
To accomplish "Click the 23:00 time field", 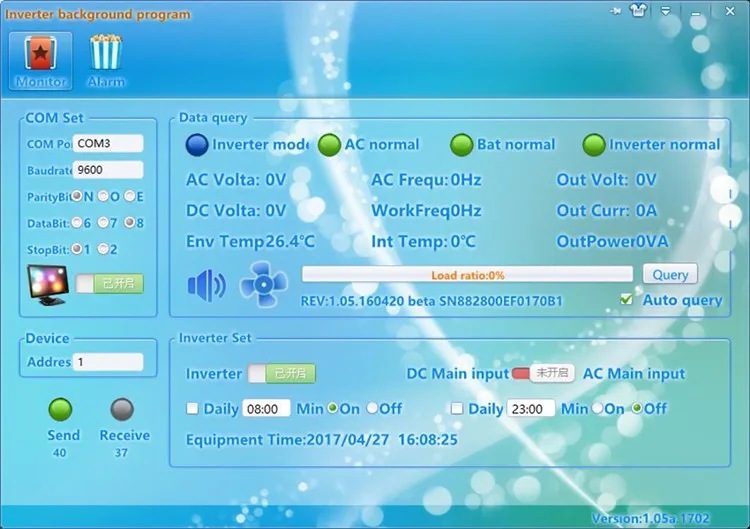I will tap(530, 408).
